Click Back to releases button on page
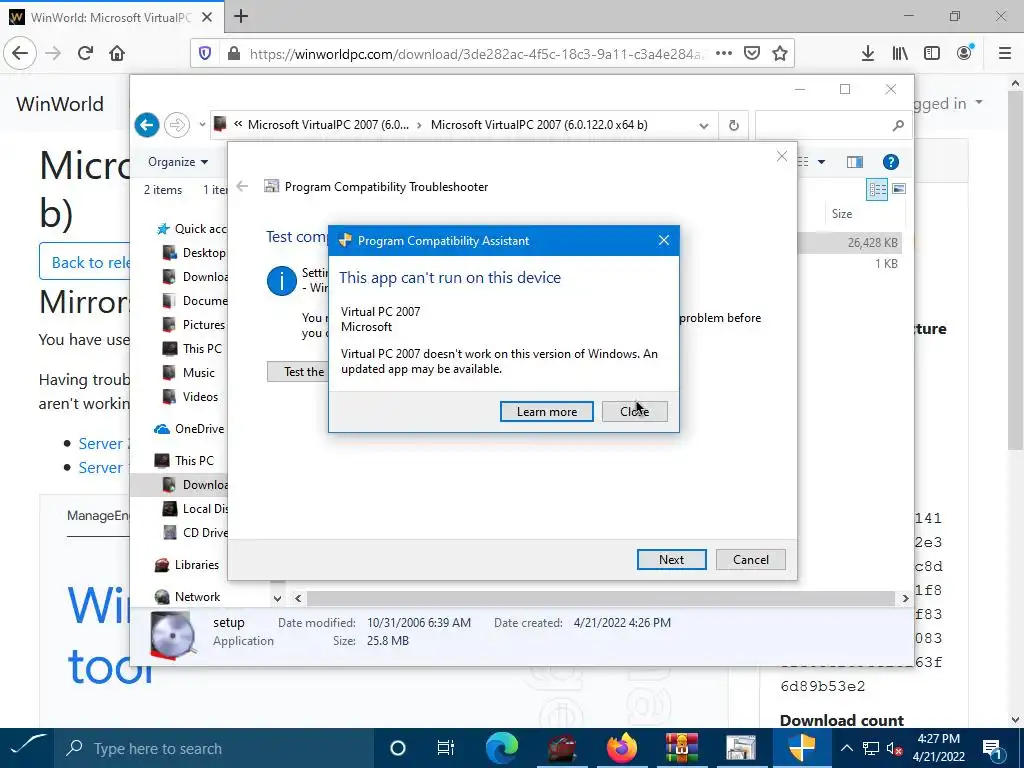The image size is (1024, 768). pos(85,263)
